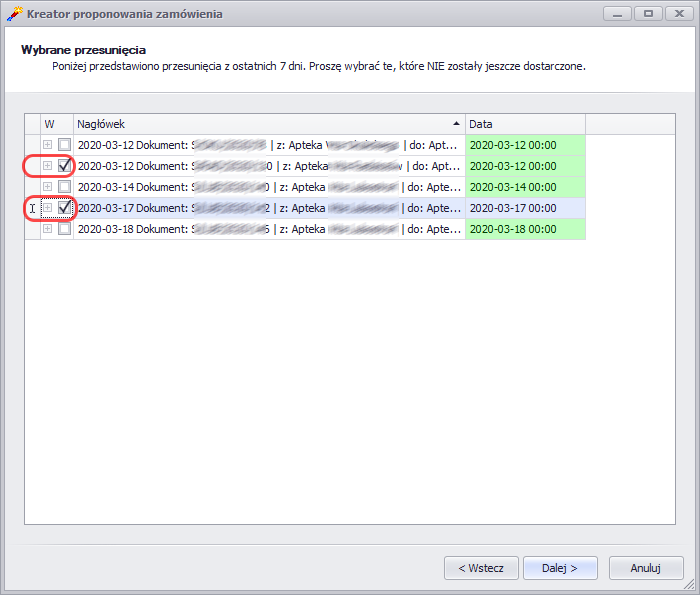The image size is (700, 595).
Task: Tick the unchecked 2020-03-12 row checkbox
Action: point(65,145)
